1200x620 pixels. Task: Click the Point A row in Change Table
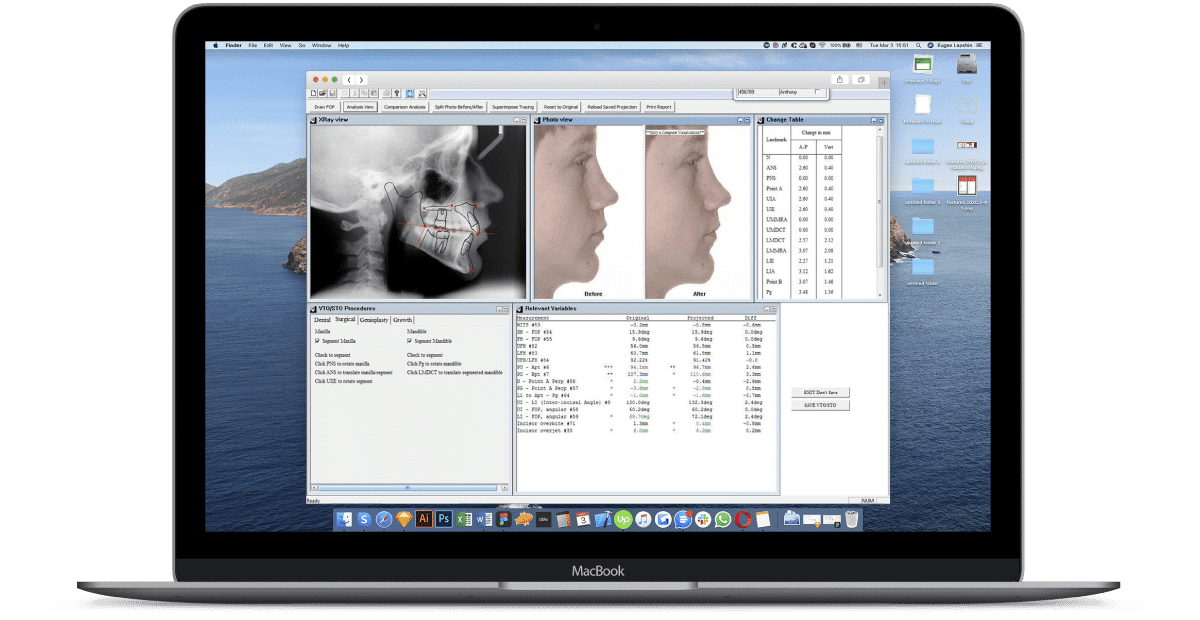[x=802, y=188]
